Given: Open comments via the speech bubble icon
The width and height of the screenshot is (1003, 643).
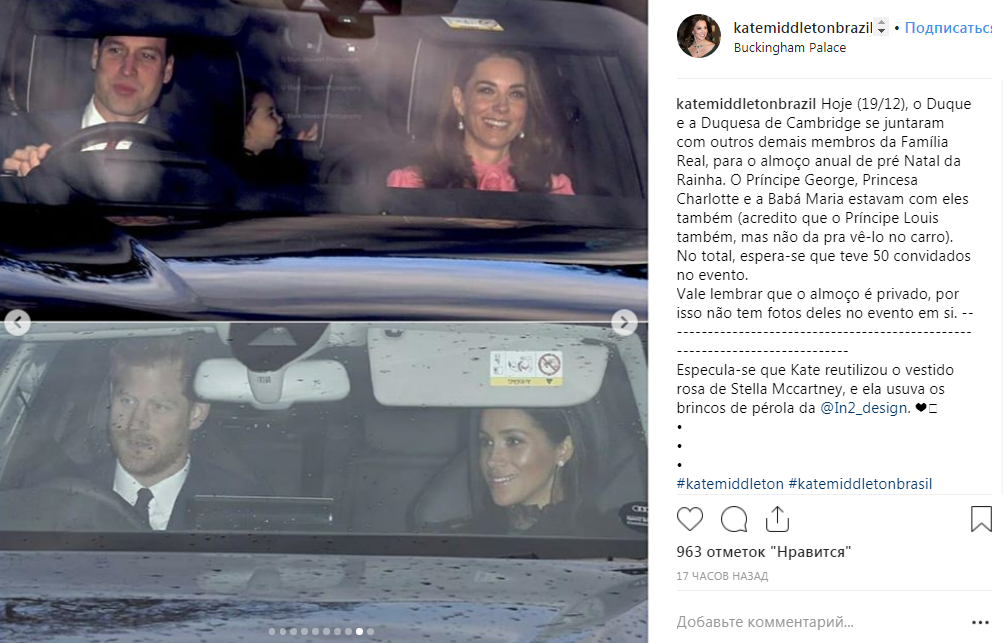Looking at the screenshot, I should coord(734,519).
